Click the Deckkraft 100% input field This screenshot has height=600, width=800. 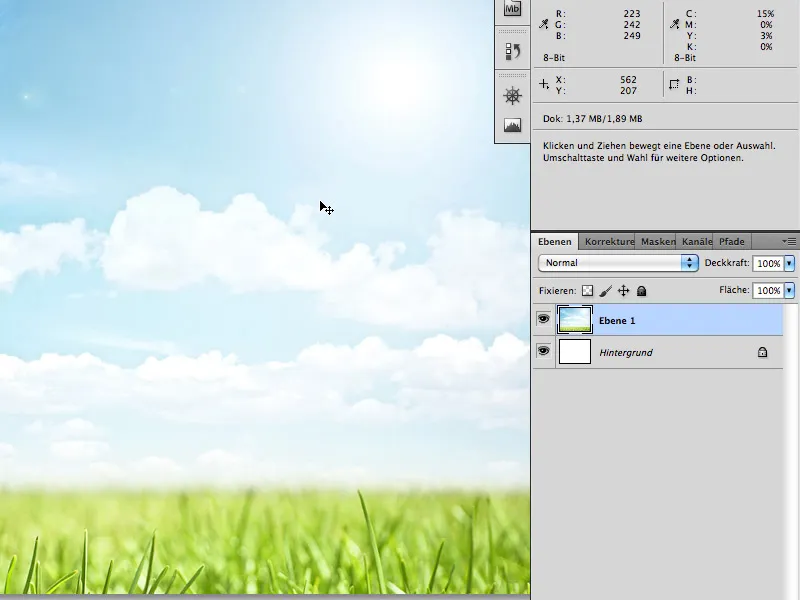(x=768, y=263)
